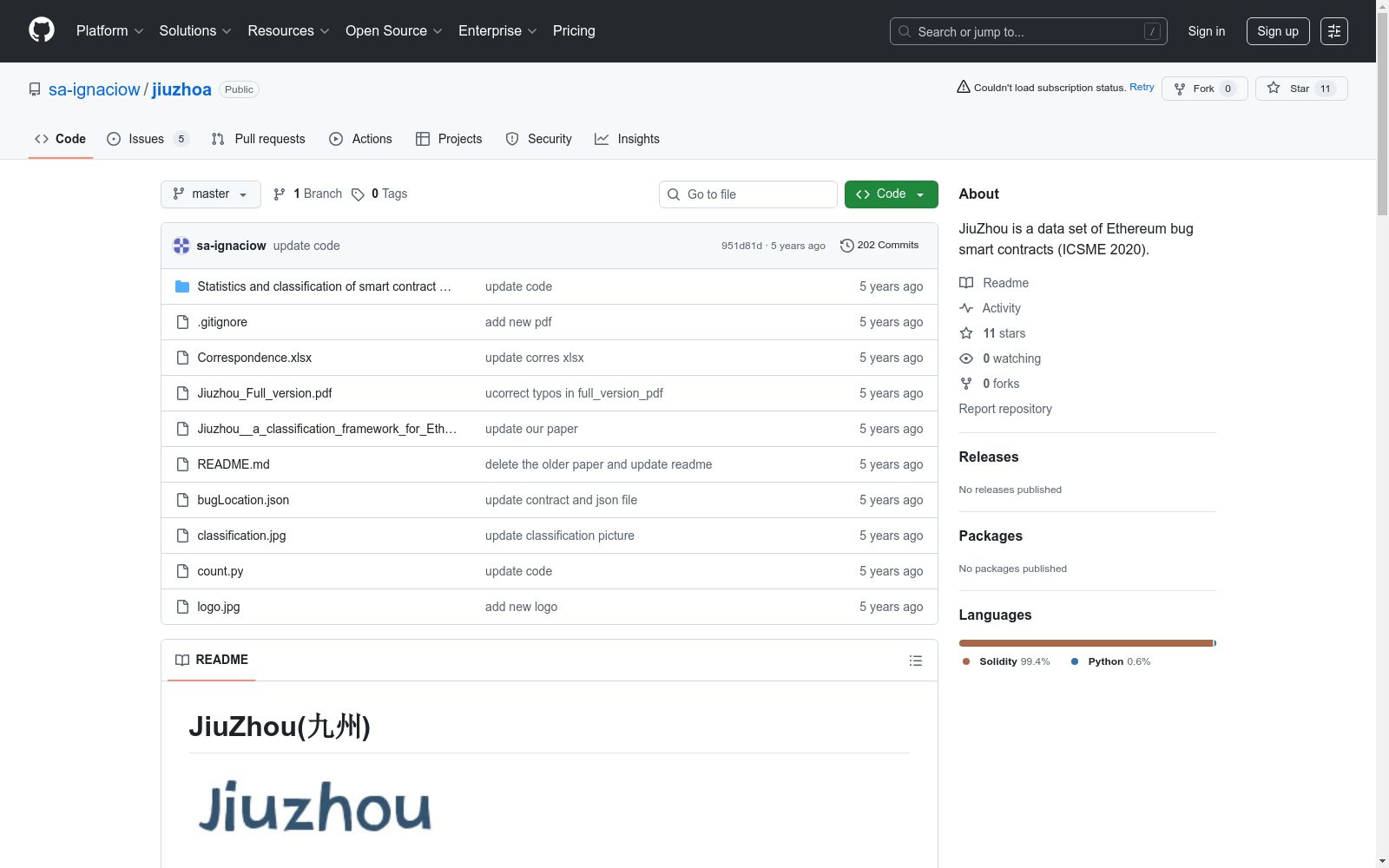This screenshot has height=868, width=1389.
Task: Click the star icon next to 11 stars
Action: point(966,333)
